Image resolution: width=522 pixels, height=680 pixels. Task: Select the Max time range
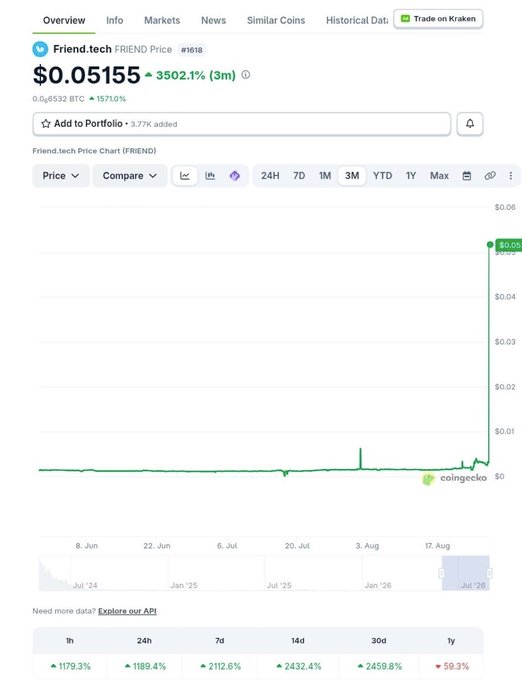[439, 176]
